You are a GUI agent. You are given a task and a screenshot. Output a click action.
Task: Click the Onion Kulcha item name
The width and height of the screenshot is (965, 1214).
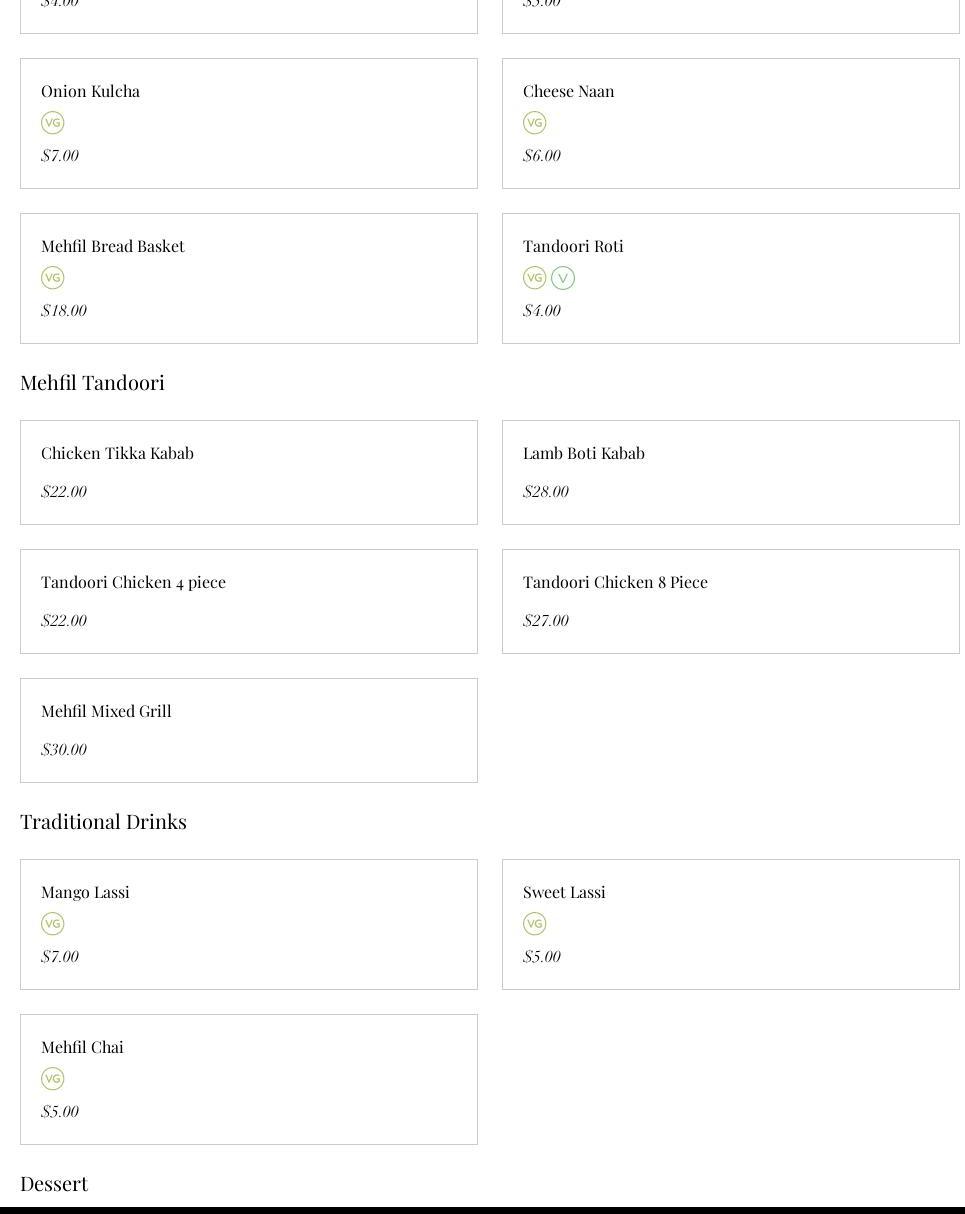(90, 91)
